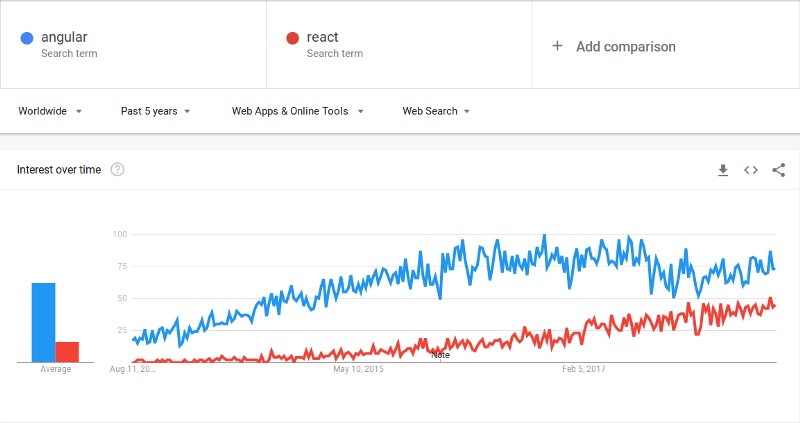Select the blue Average bar for angular
The width and height of the screenshot is (800, 423).
[43, 322]
